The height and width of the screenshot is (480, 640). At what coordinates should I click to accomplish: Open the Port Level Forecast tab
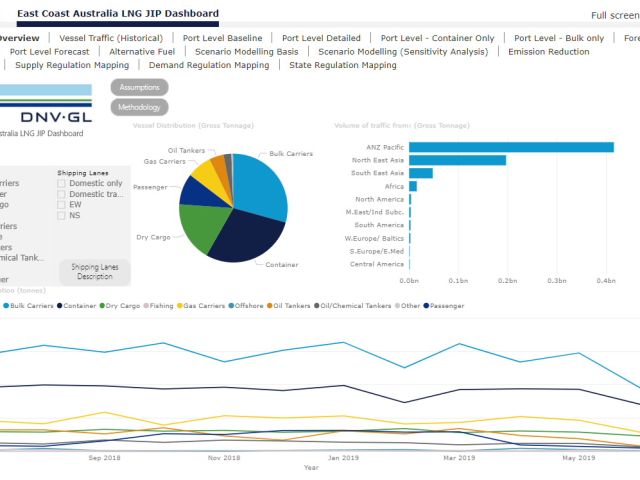pyautogui.click(x=49, y=52)
